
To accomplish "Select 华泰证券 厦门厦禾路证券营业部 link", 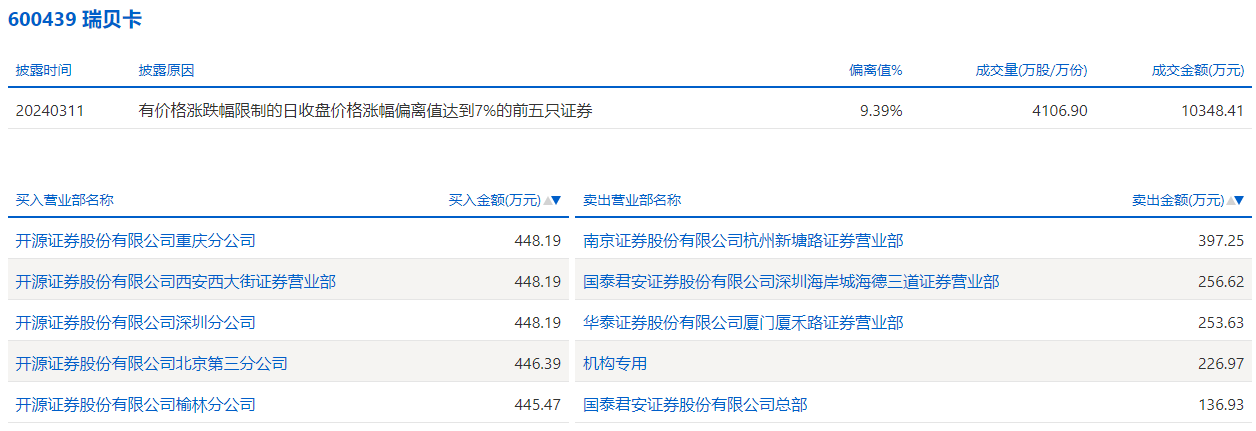I will click(x=743, y=323).
